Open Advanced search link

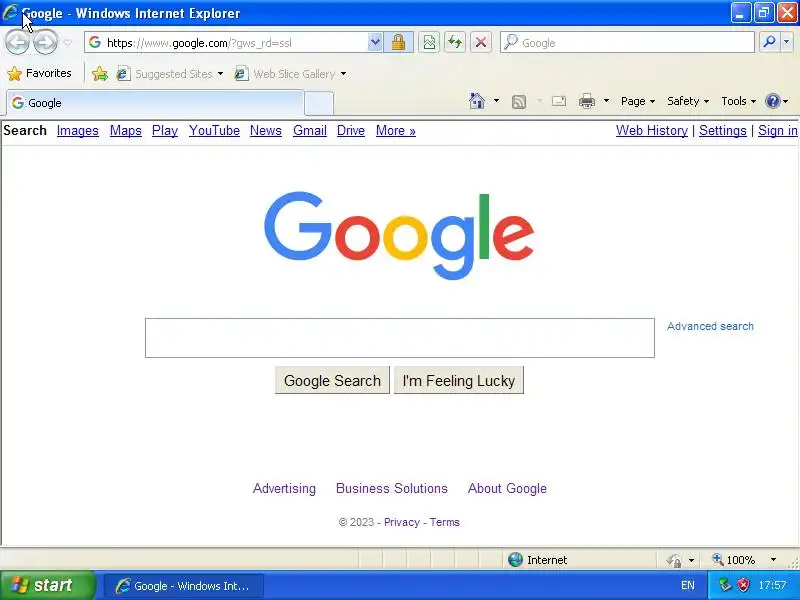710,326
